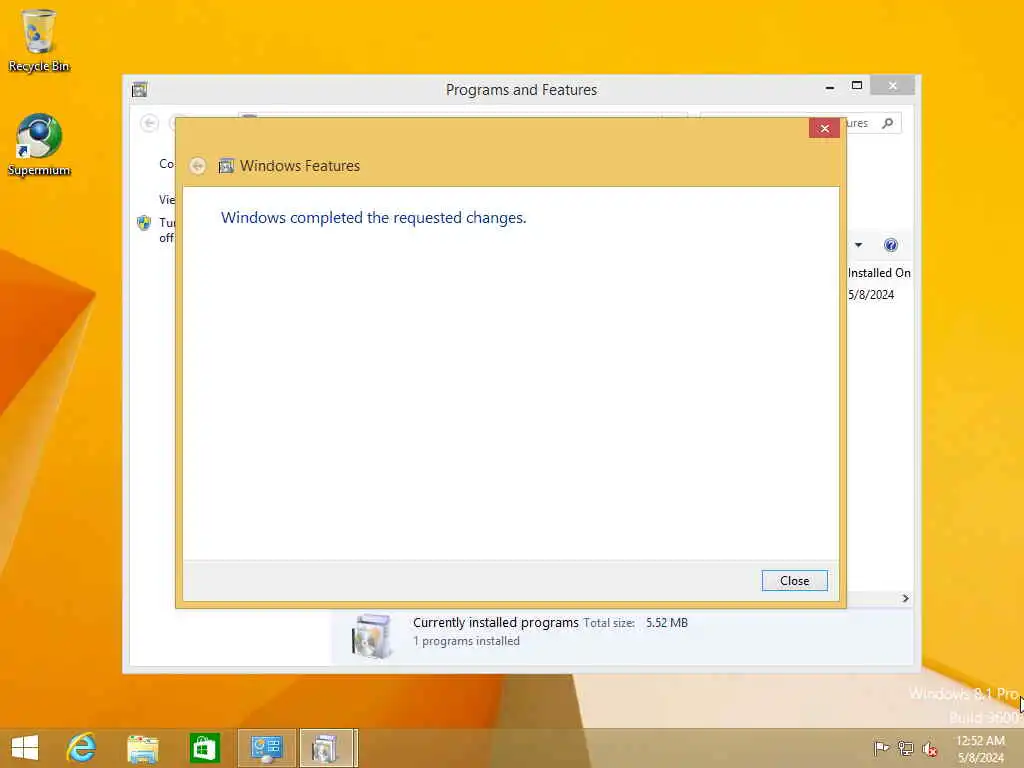Viewport: 1024px width, 768px height.
Task: Click the right arrow of horizontal scrollbar
Action: click(905, 598)
